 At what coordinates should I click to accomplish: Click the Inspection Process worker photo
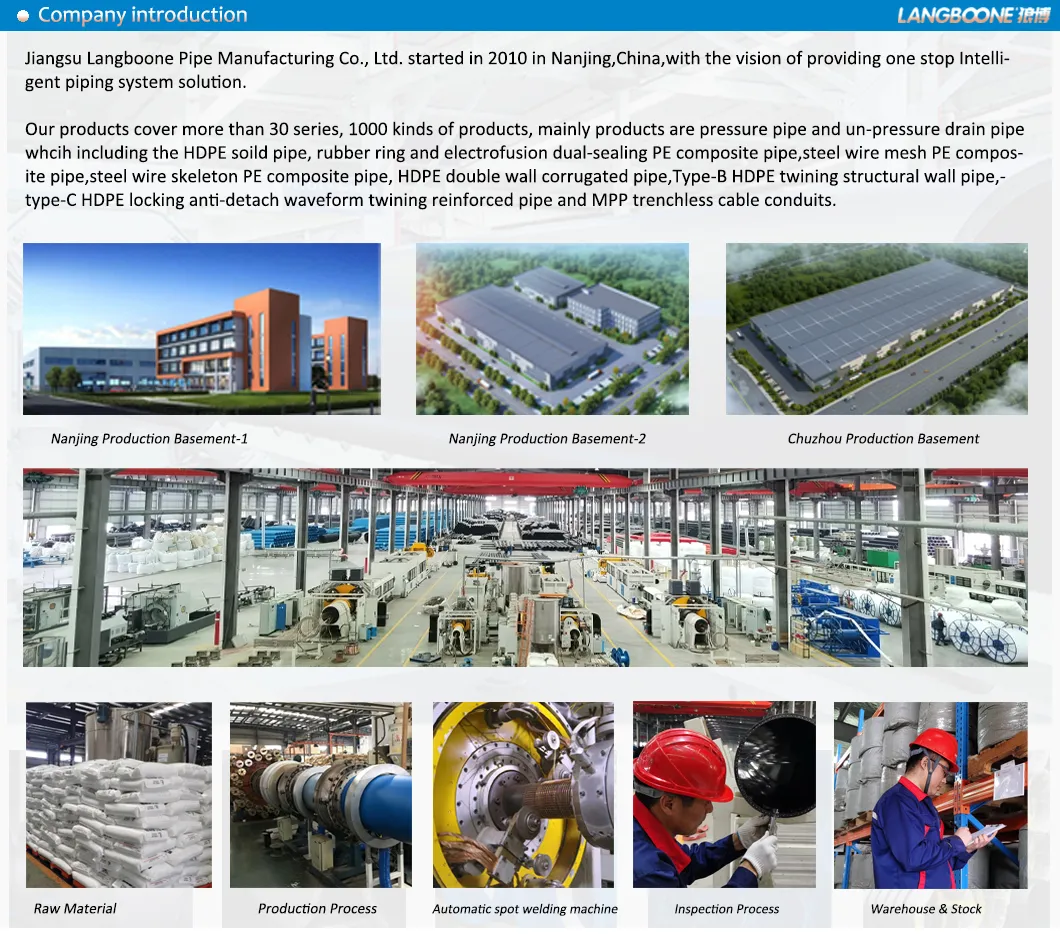tap(723, 794)
